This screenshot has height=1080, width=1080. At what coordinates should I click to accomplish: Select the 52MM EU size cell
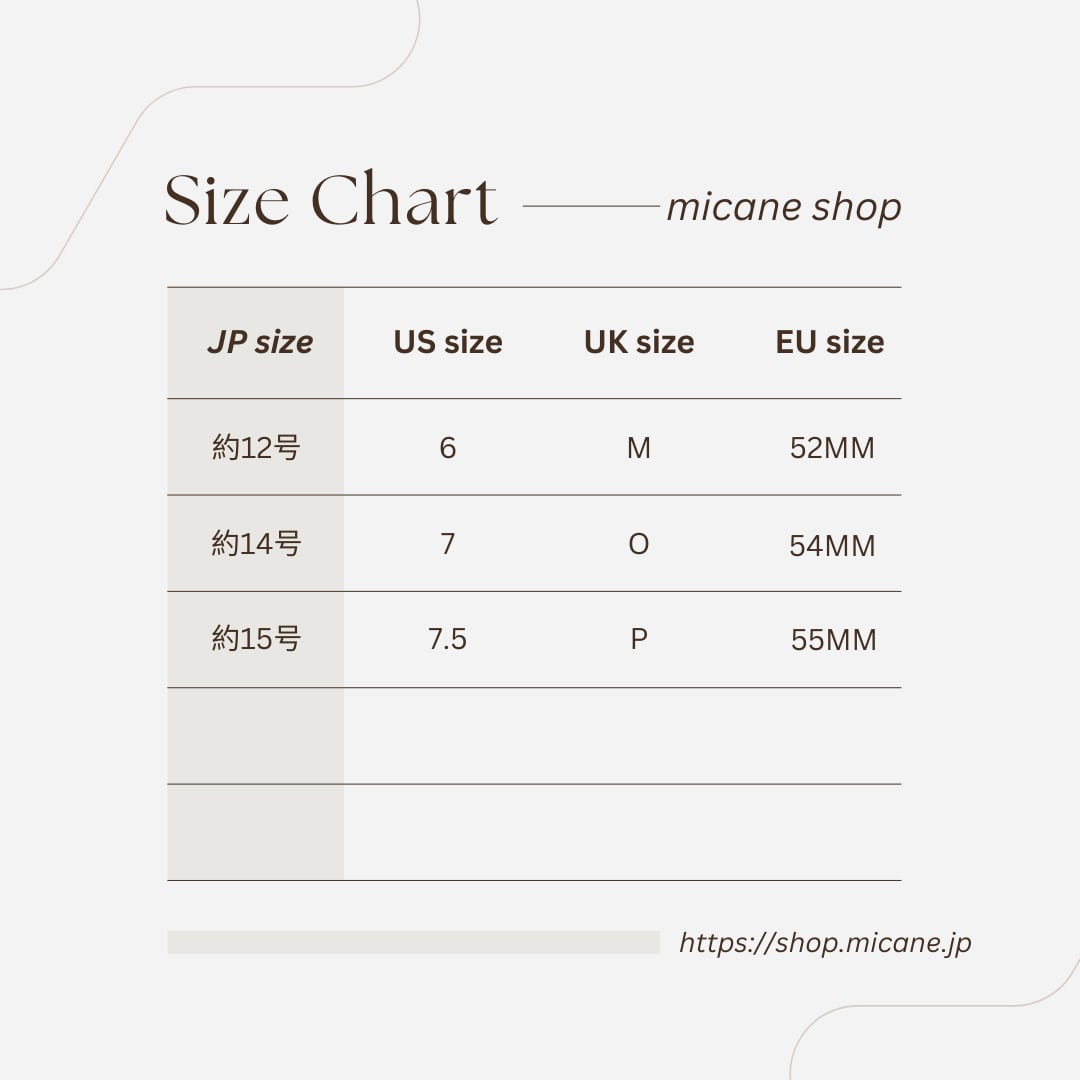click(832, 448)
